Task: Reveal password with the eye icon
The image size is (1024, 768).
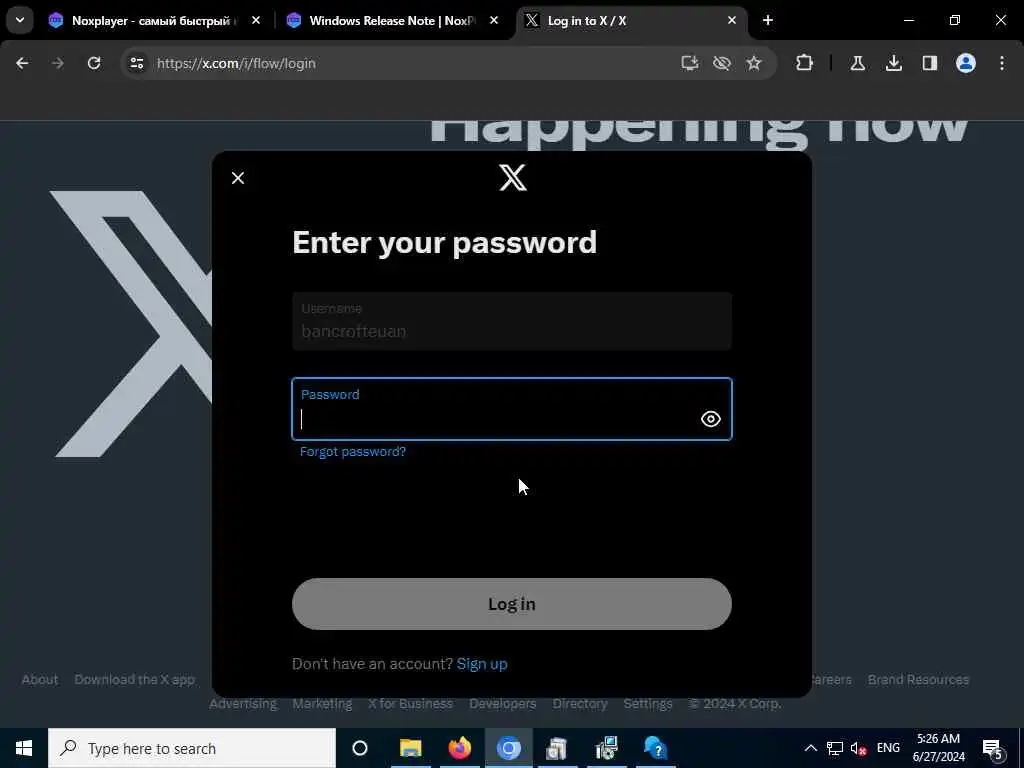Action: [x=711, y=419]
